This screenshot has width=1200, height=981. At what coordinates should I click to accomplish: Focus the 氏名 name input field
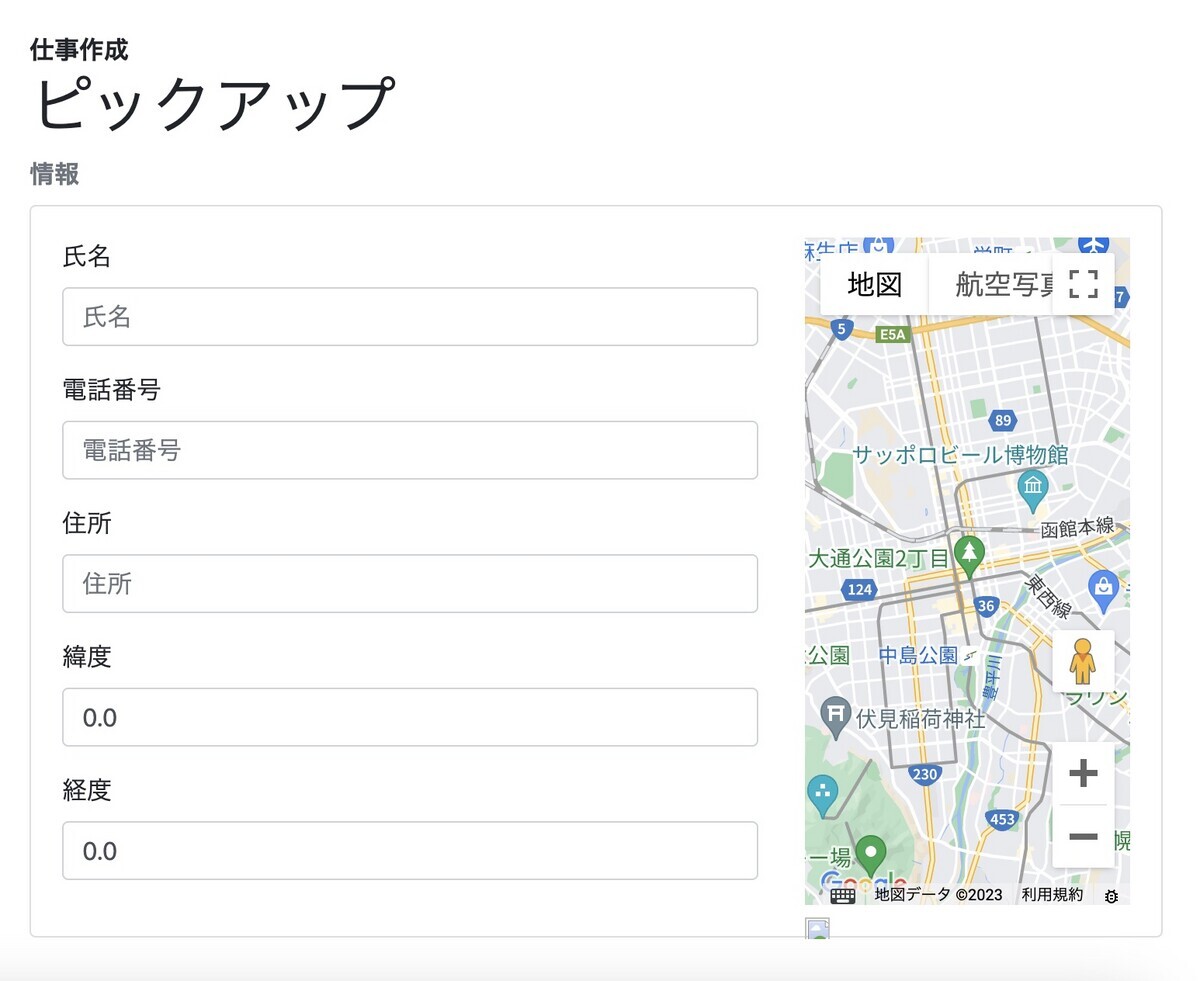(409, 316)
